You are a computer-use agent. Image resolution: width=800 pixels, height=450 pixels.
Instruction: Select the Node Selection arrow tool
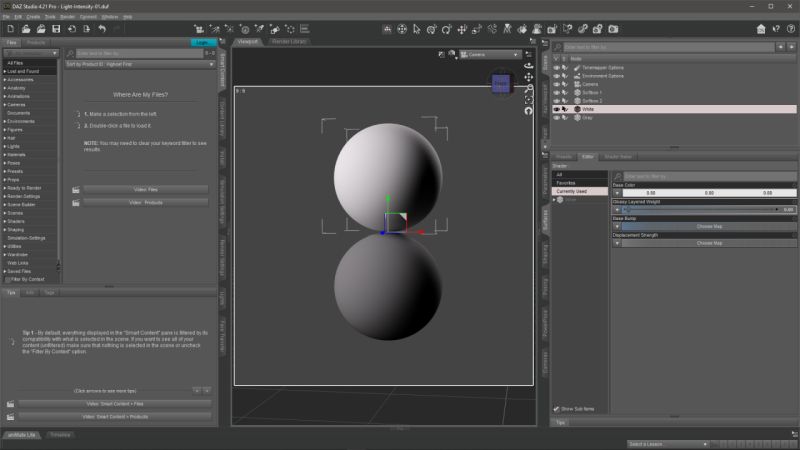point(417,29)
